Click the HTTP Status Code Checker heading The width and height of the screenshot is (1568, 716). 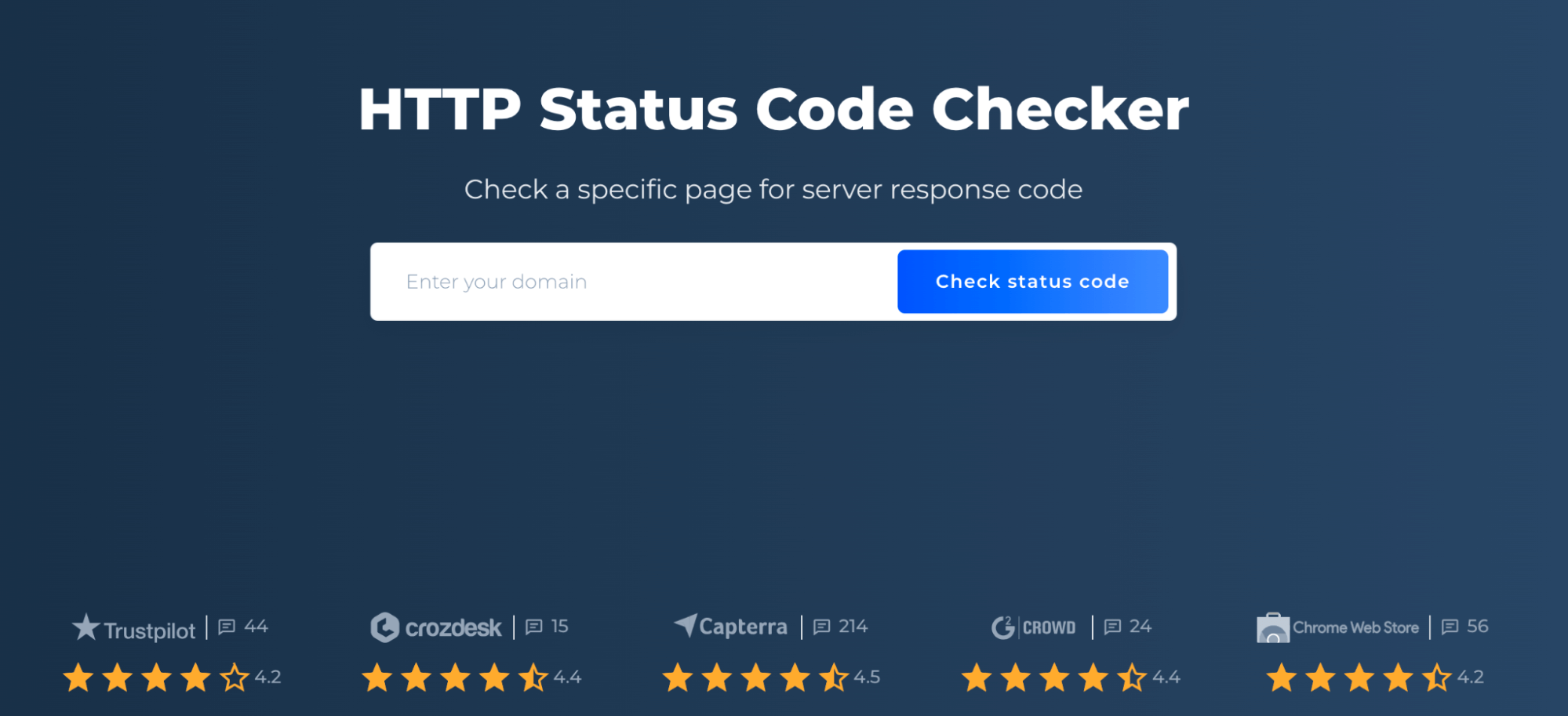click(x=773, y=109)
